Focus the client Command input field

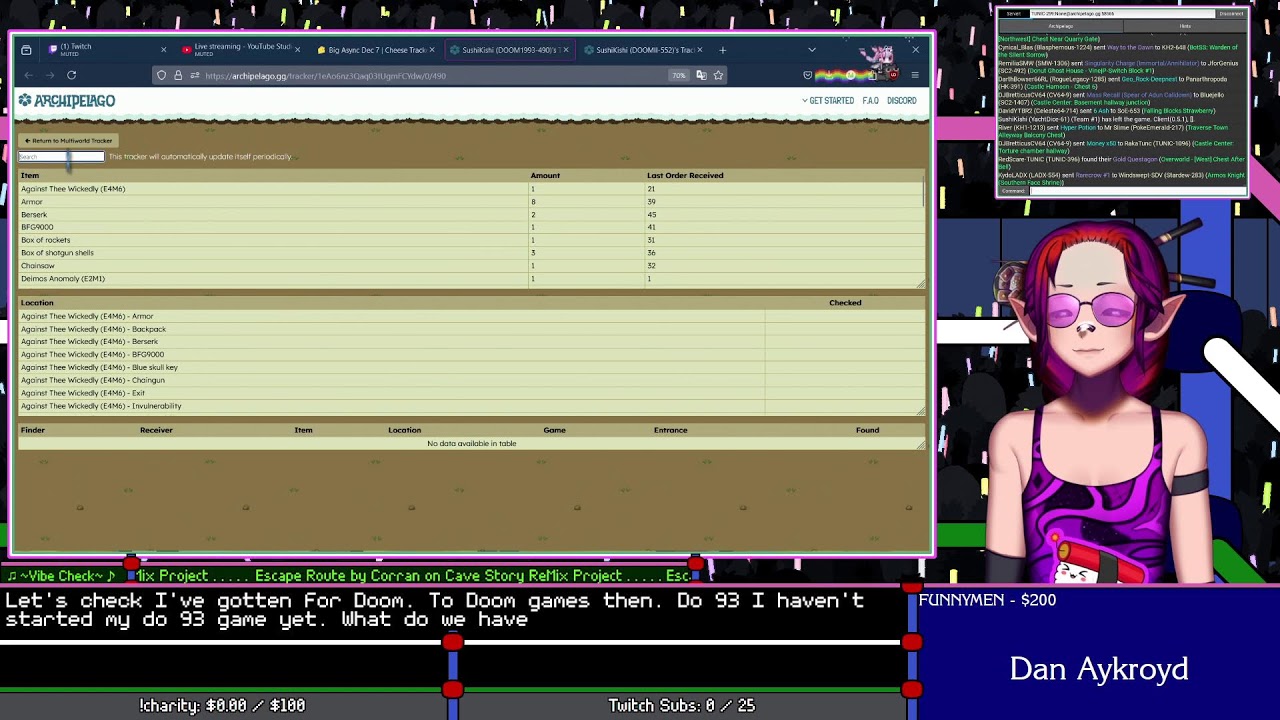tap(1139, 191)
